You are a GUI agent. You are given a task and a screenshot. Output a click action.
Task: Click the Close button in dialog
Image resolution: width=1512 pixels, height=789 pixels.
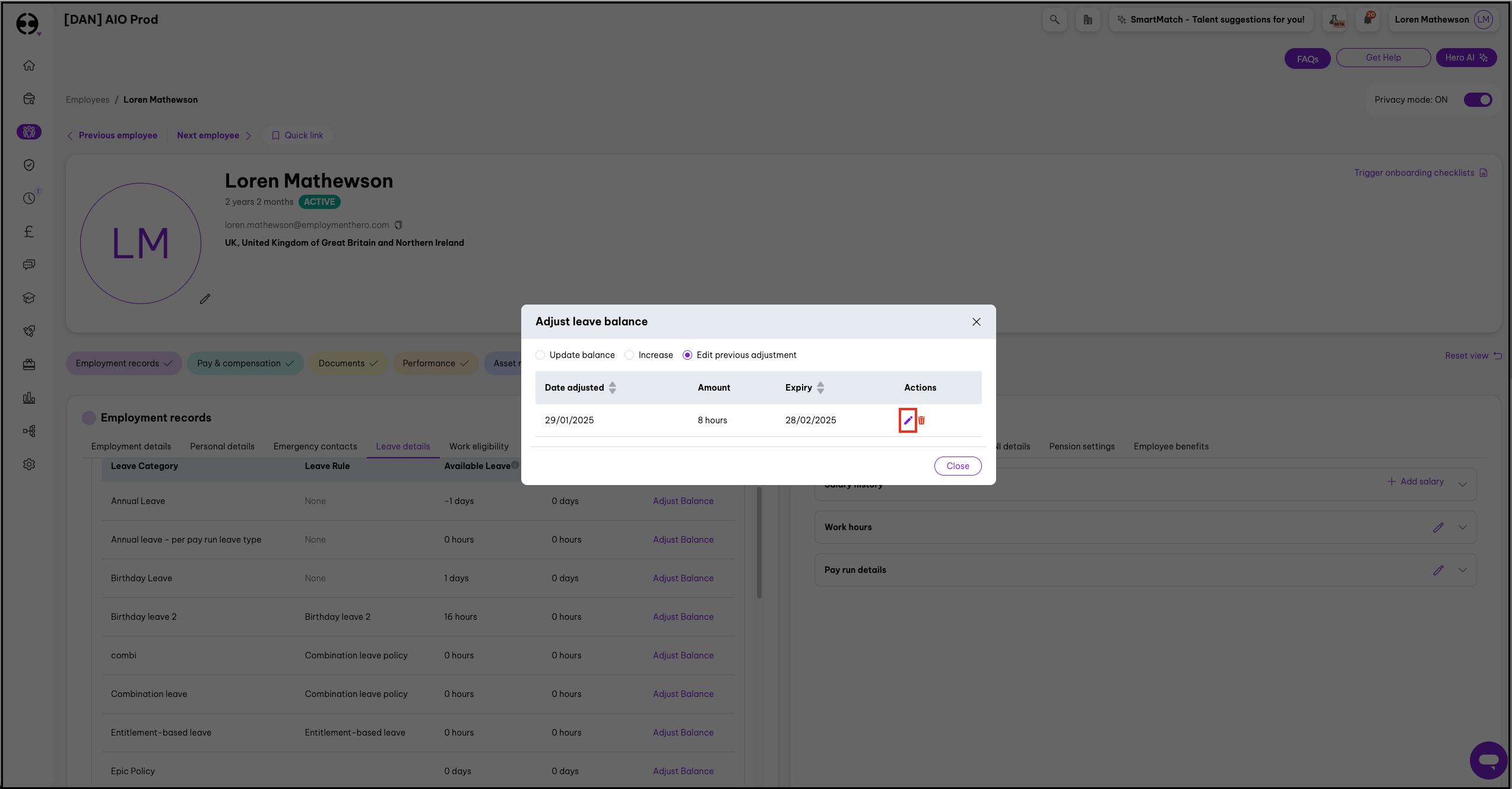point(958,466)
